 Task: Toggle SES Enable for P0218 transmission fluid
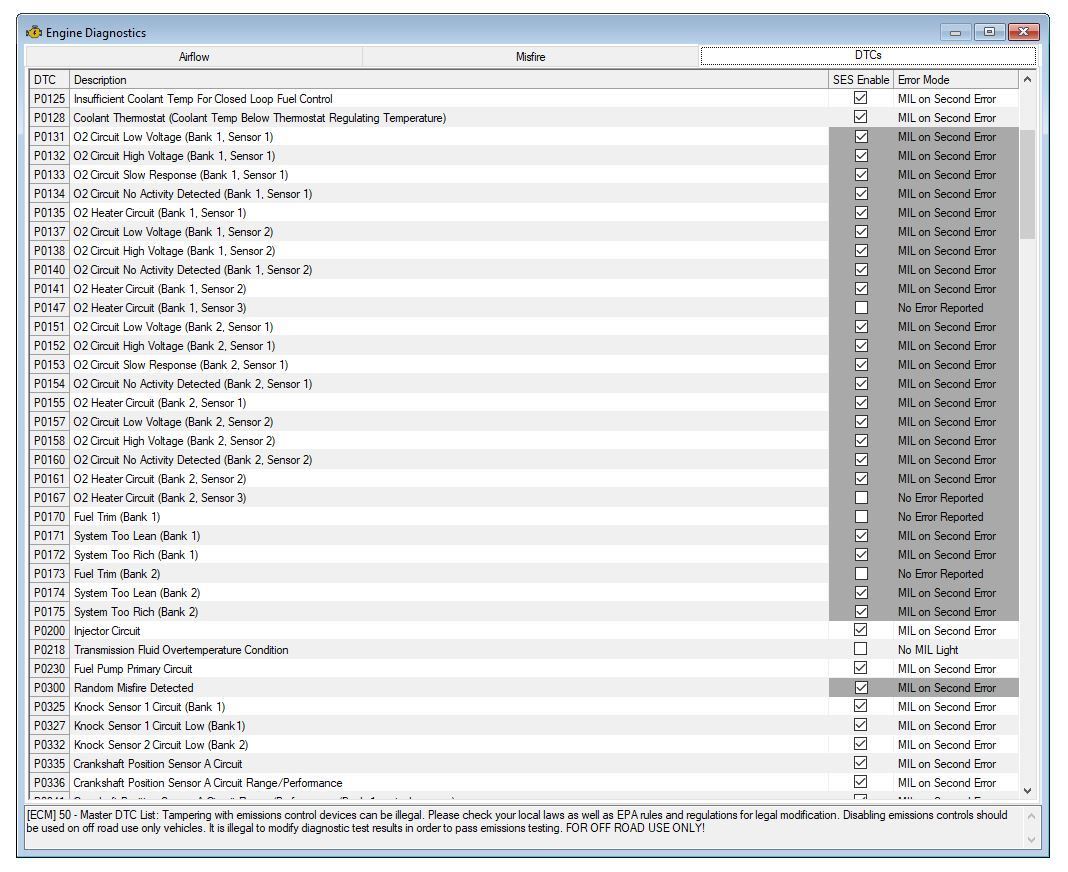(x=860, y=650)
